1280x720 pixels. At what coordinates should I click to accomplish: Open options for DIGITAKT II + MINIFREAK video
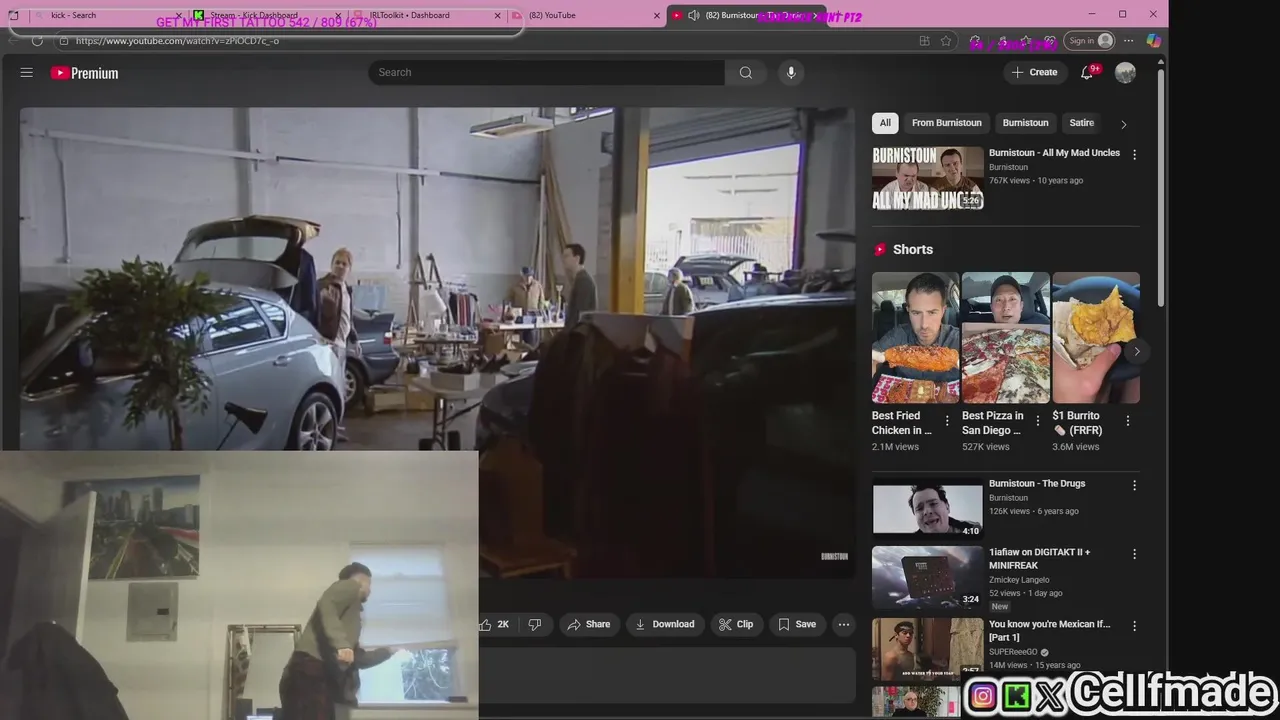click(x=1134, y=554)
